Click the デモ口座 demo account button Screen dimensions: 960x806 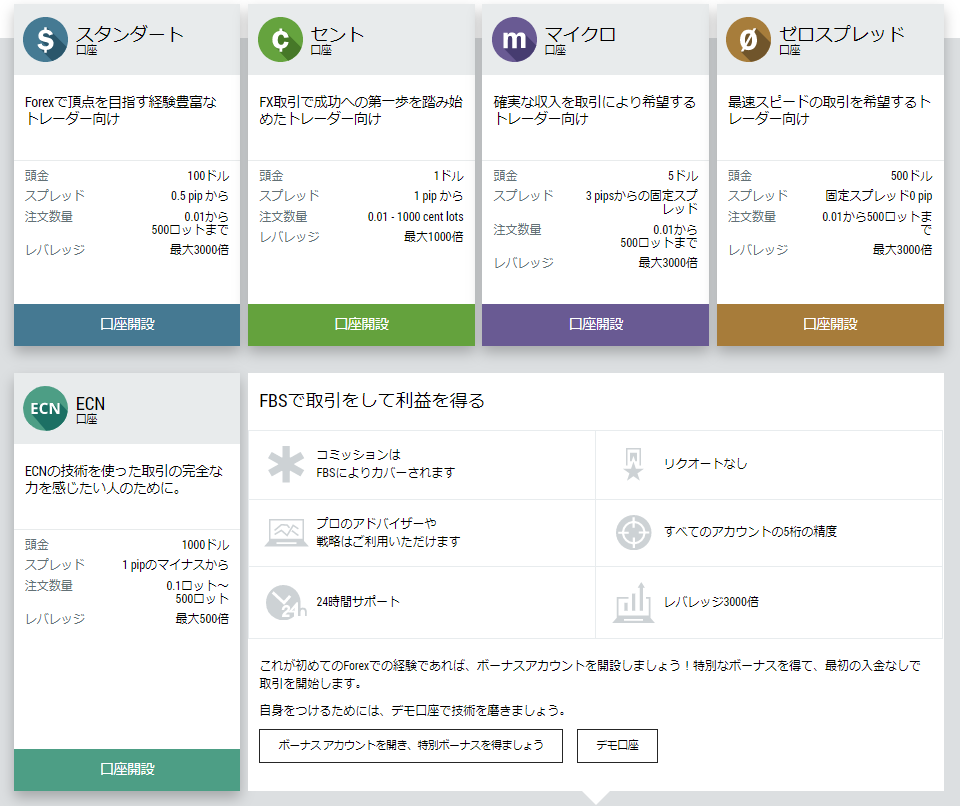click(x=617, y=746)
